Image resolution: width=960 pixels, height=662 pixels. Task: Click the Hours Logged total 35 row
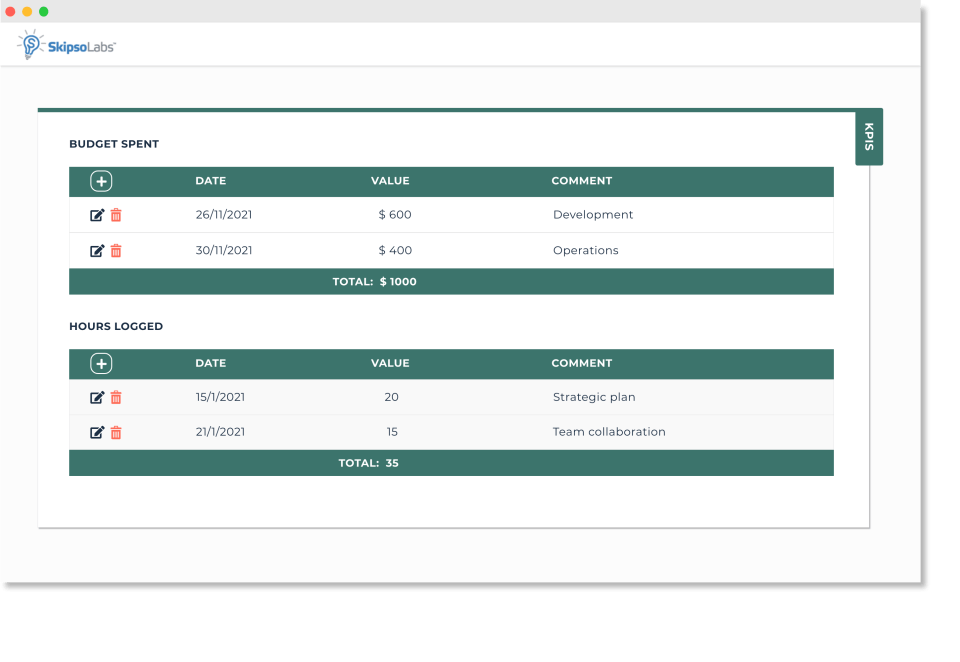pos(451,463)
